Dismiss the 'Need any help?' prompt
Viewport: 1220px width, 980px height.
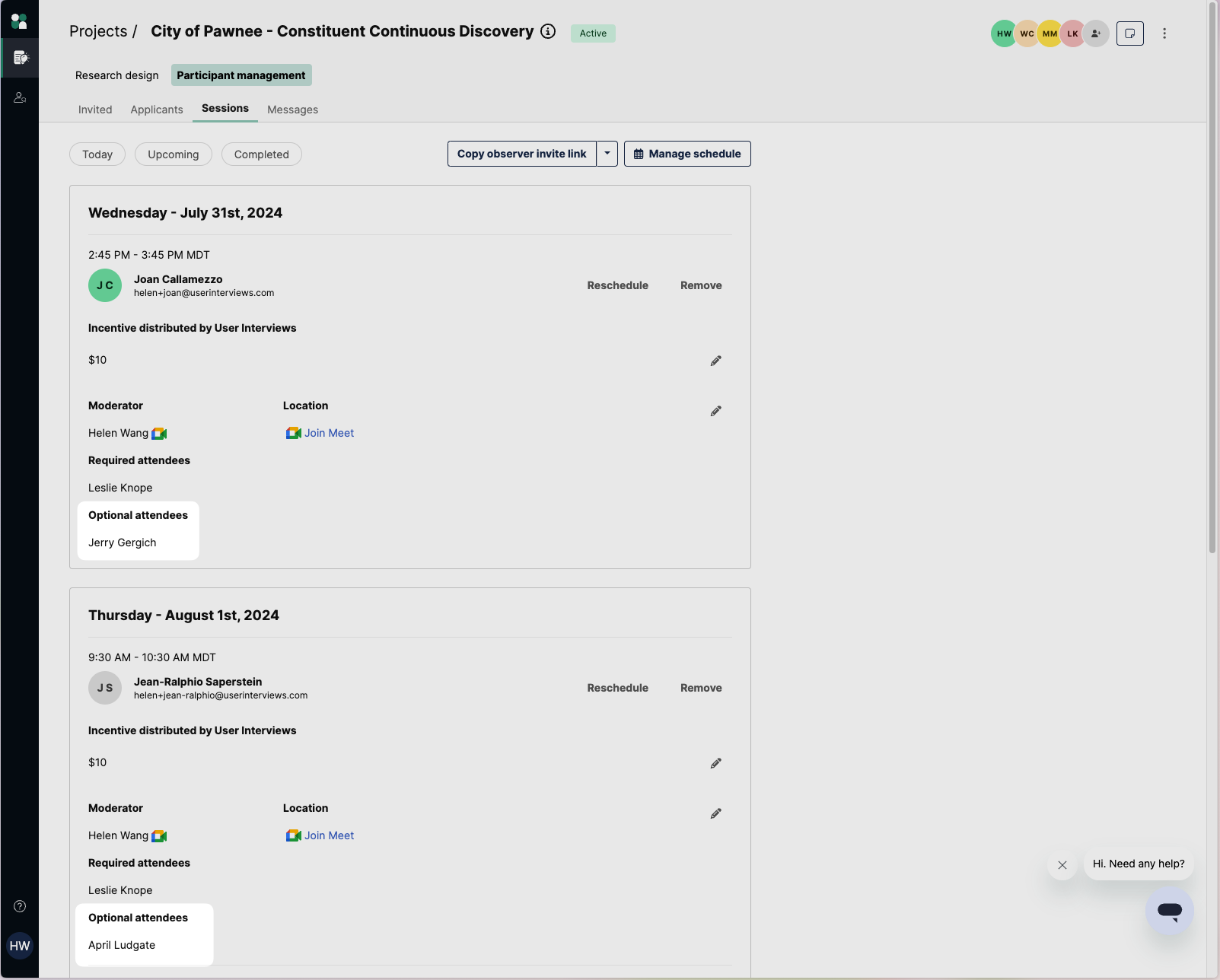coord(1062,865)
